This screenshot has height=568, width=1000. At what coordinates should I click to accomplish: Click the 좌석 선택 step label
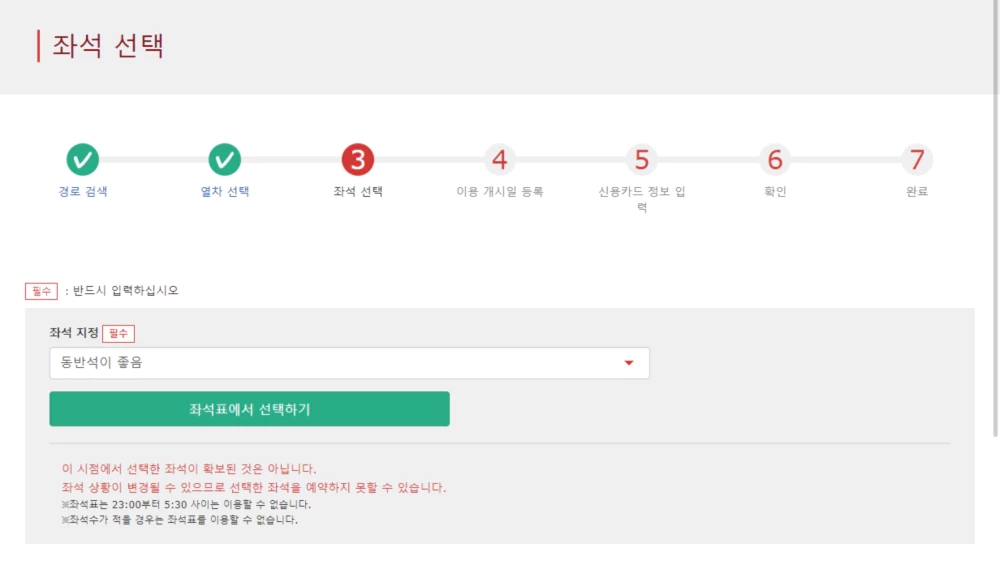(358, 191)
